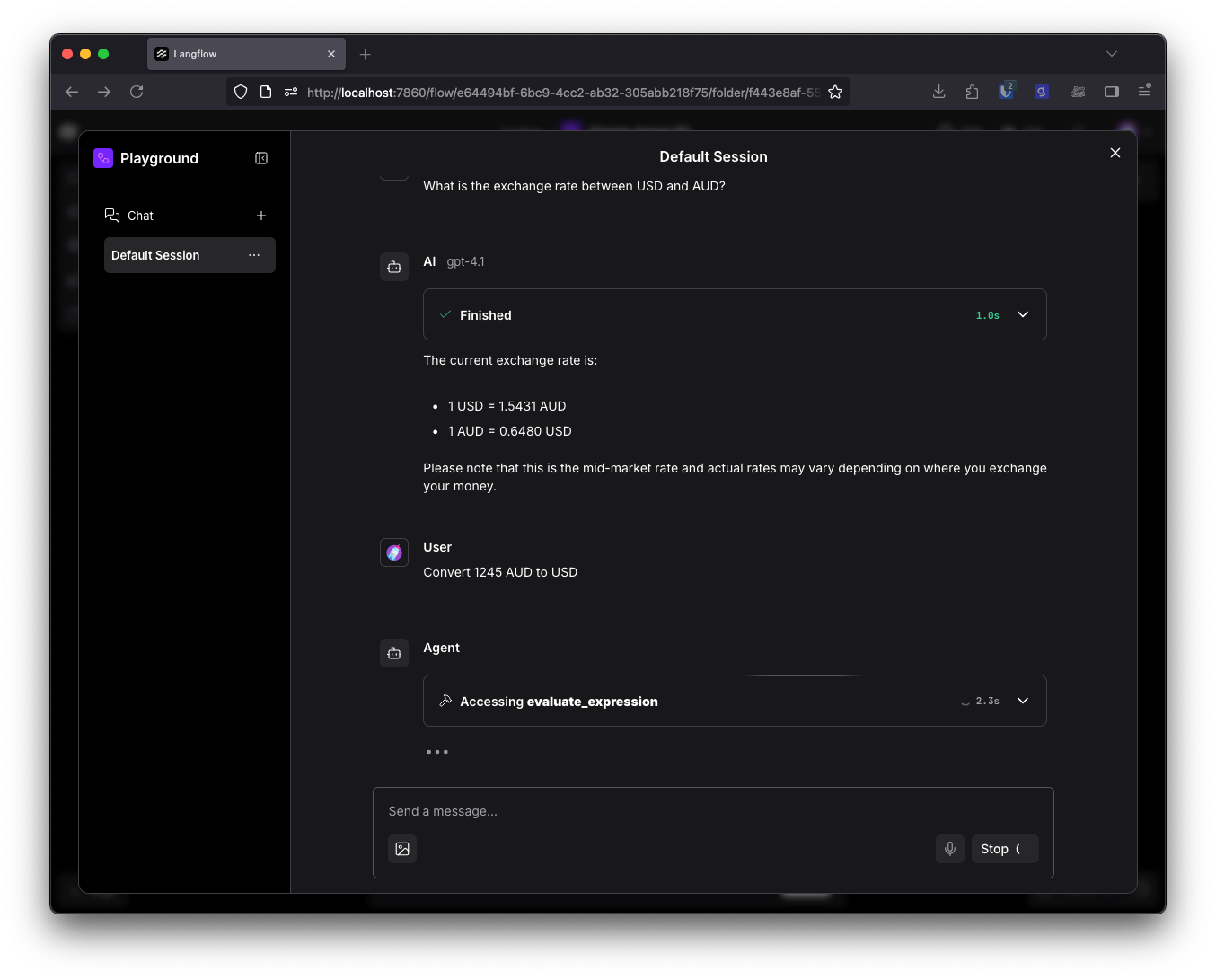Viewport: 1216px width, 980px height.
Task: Click the image attachment icon
Action: pyautogui.click(x=402, y=849)
